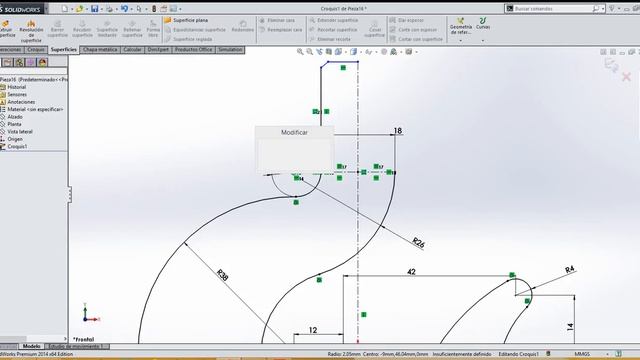Viewport: 640px width, 360px height.
Task: Switch to the DimXpert tab
Action: pos(158,49)
